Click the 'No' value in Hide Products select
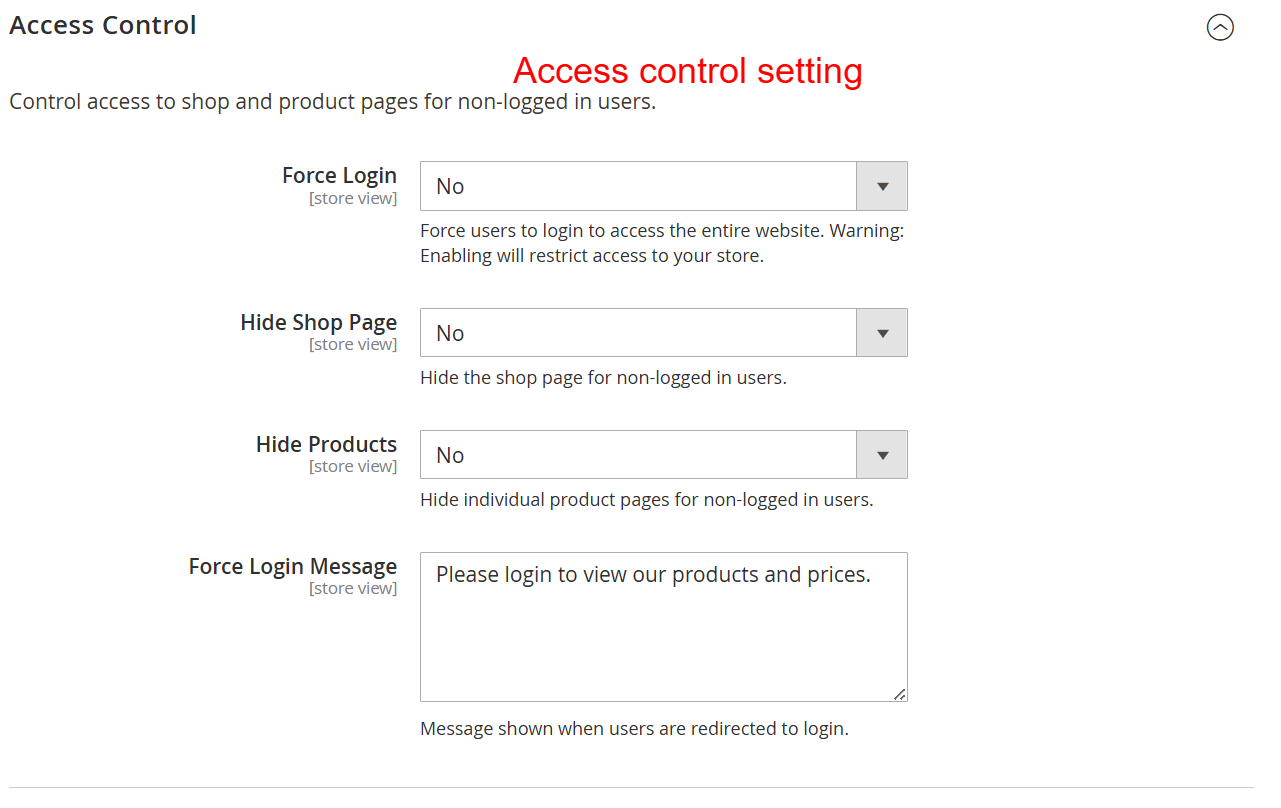This screenshot has height=808, width=1281. (450, 456)
